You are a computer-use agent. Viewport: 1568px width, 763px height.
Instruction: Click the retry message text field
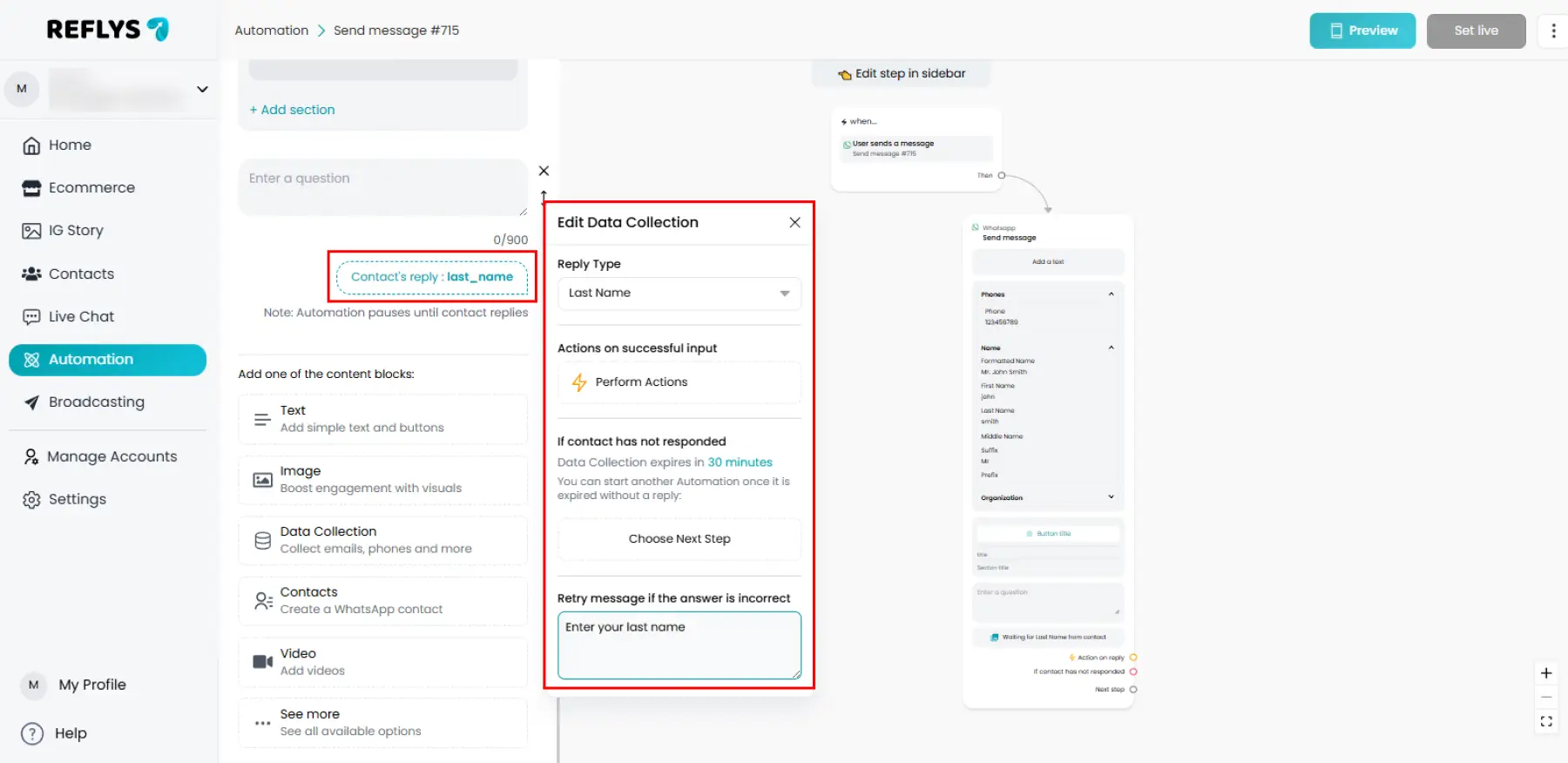pos(679,645)
